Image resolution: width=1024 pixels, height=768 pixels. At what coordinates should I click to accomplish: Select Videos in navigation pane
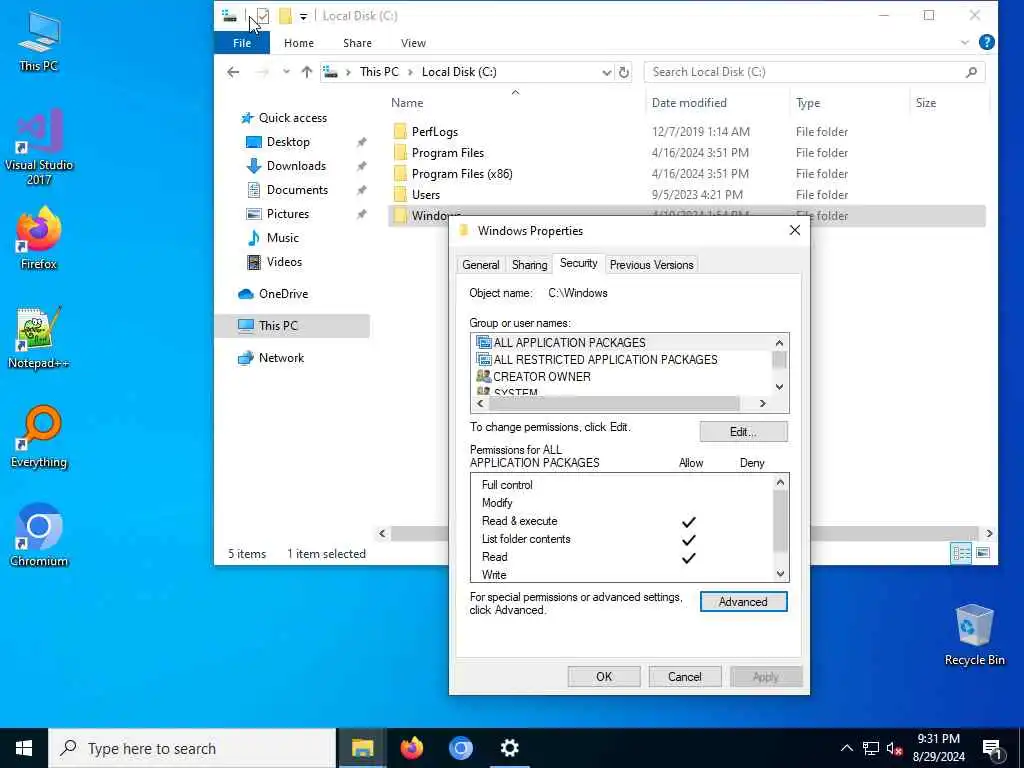coord(284,262)
